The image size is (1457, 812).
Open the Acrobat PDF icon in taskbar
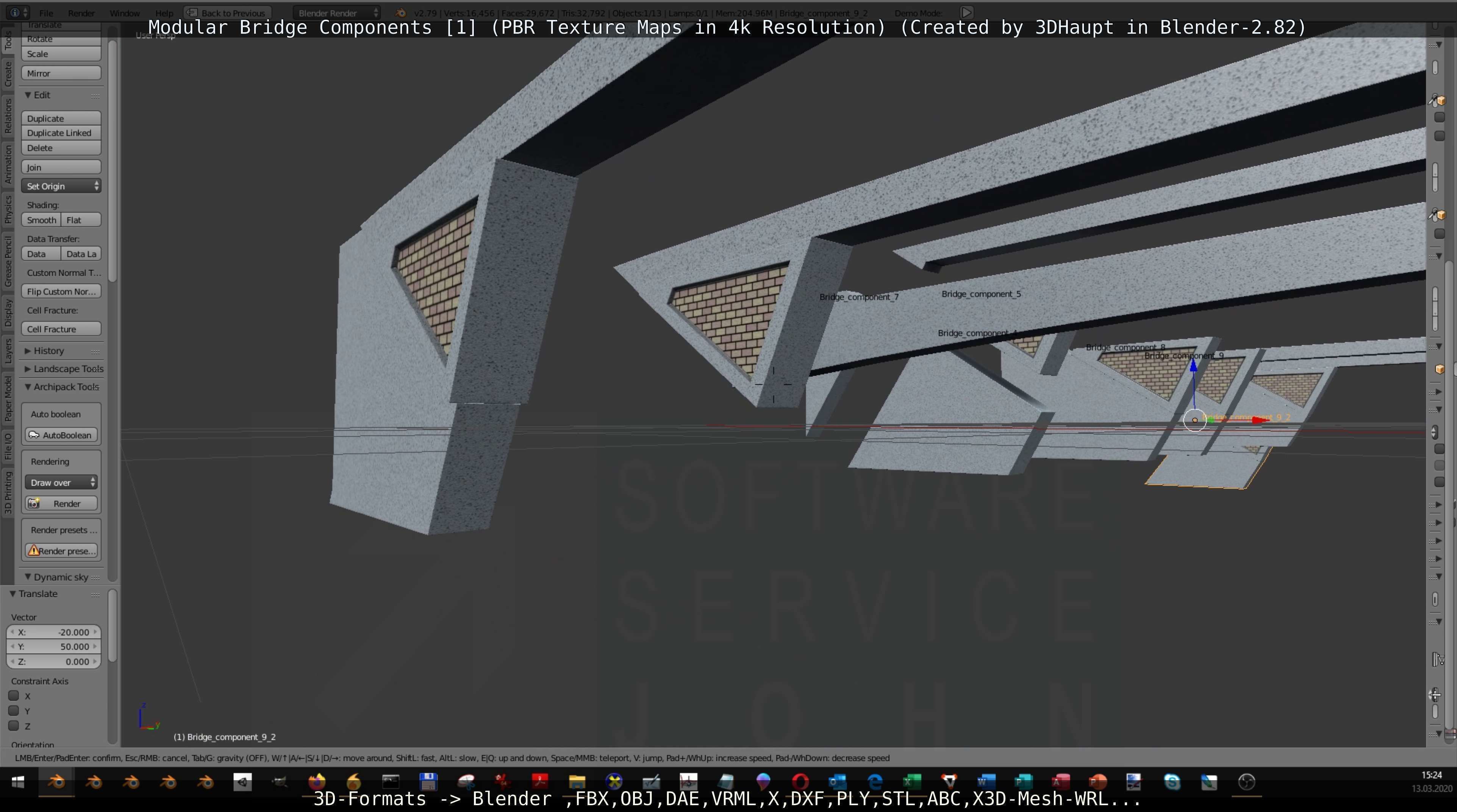(539, 782)
